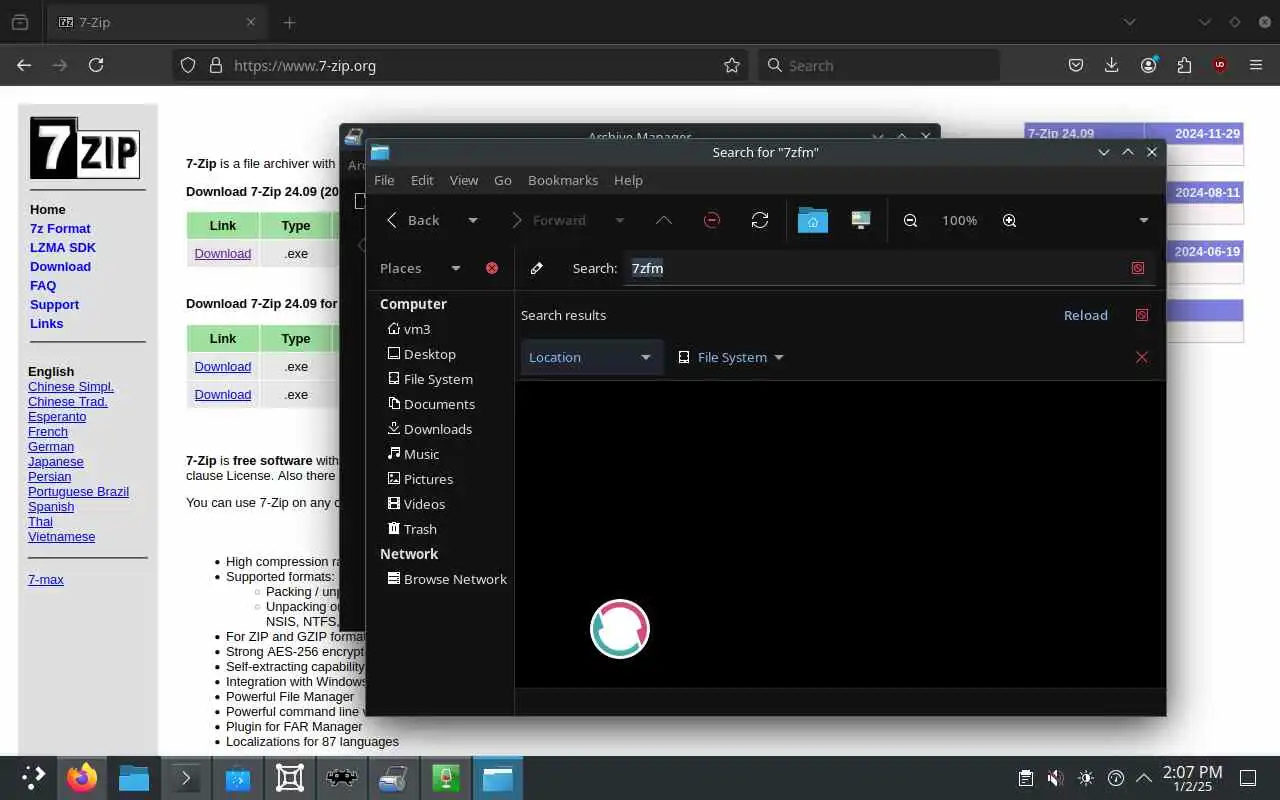This screenshot has width=1280, height=800.
Task: Show hidden system tray icons
Action: coord(1144,778)
